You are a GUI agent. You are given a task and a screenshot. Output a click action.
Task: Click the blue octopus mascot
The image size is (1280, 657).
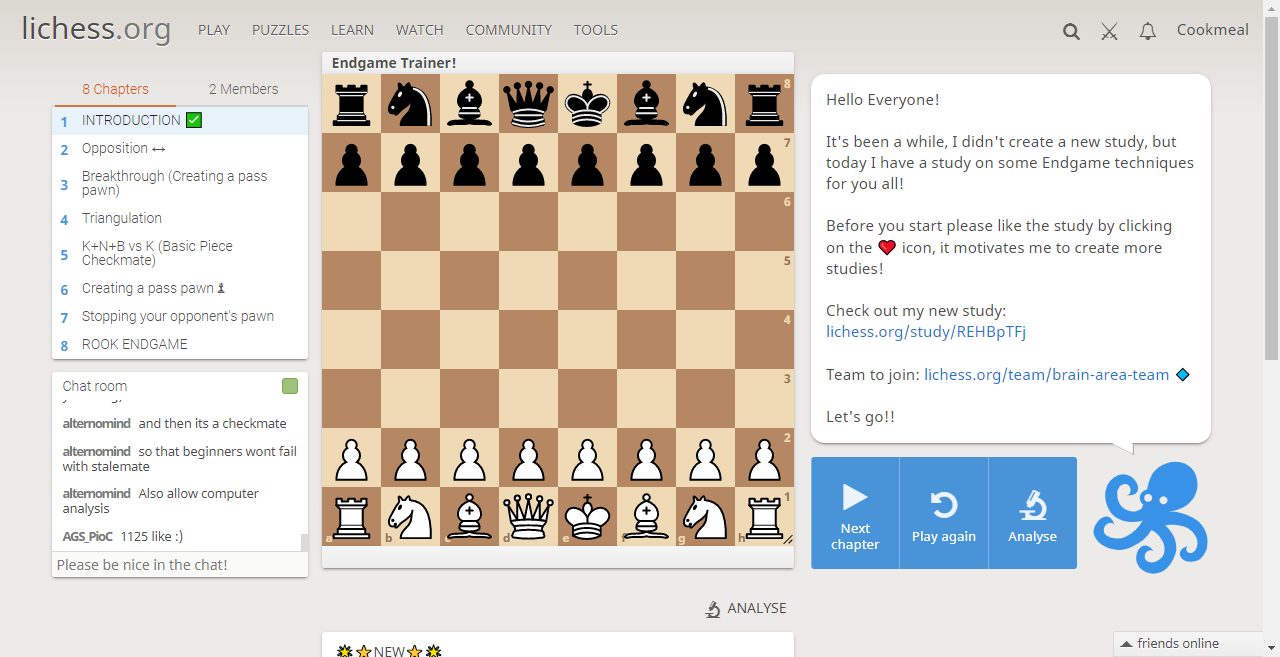(x=1151, y=516)
